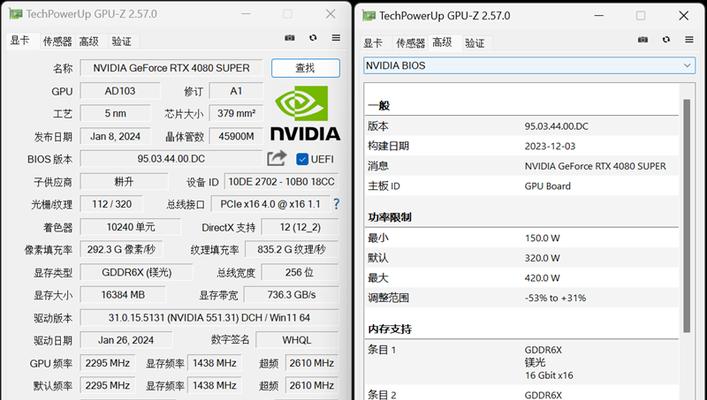Click the texture fillrate field 835.2 G
This screenshot has height=400, width=707.
pos(292,249)
